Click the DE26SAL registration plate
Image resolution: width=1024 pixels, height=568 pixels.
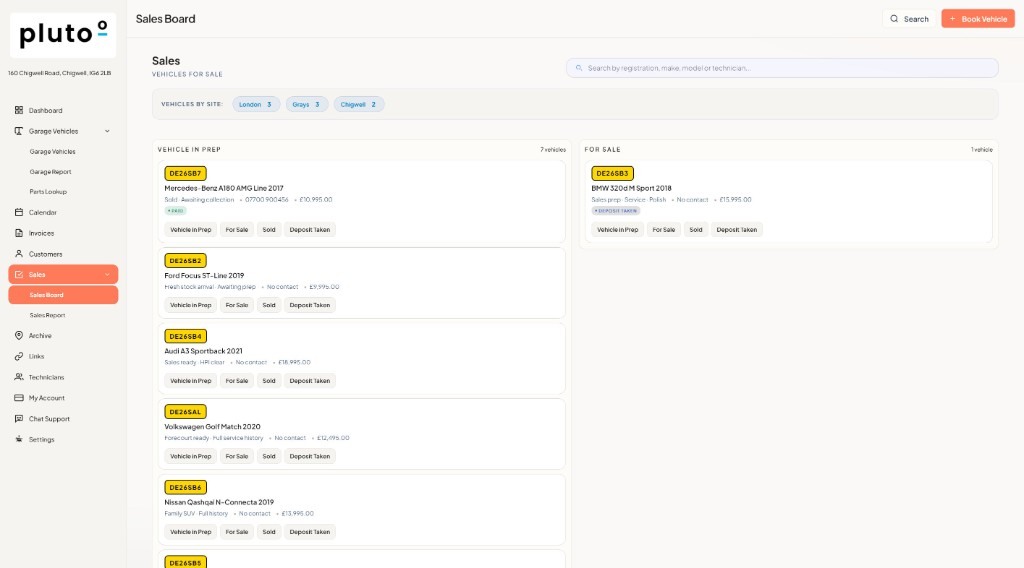185,412
